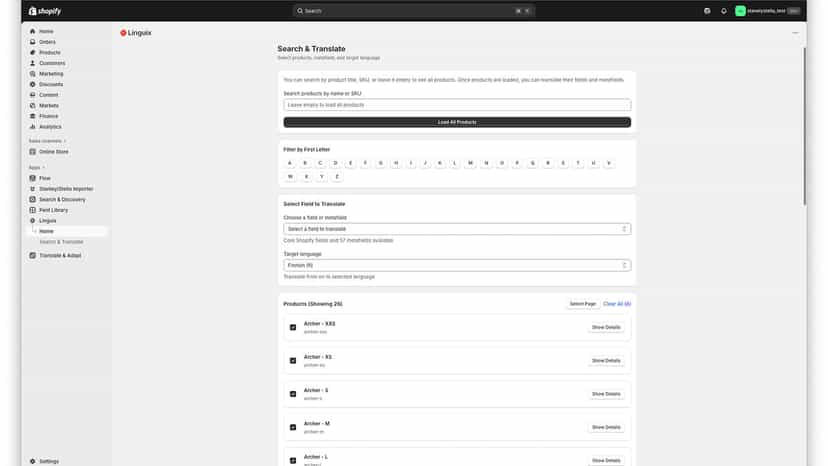Viewport: 828px width, 466px height.
Task: Open the app options menu at top right
Action: coord(795,33)
